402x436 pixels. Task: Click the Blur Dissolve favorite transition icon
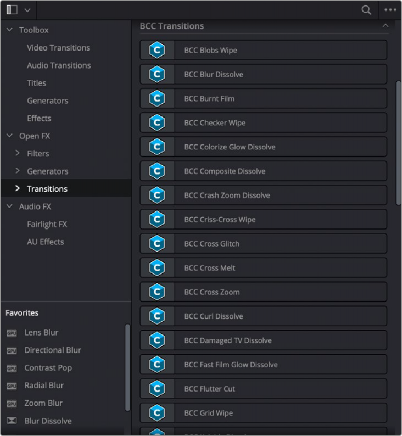pos(12,421)
